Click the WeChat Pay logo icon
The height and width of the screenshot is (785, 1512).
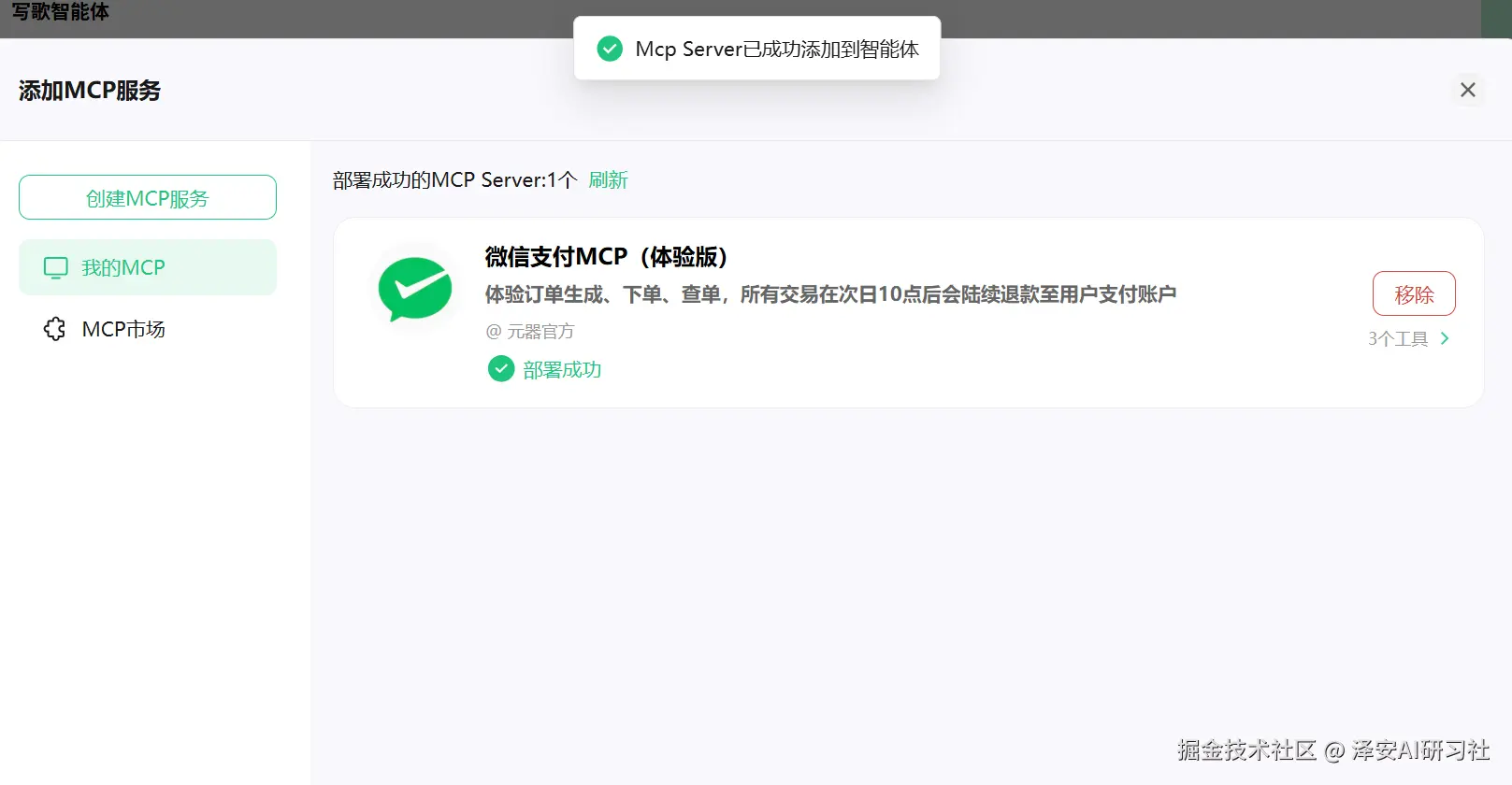point(415,290)
